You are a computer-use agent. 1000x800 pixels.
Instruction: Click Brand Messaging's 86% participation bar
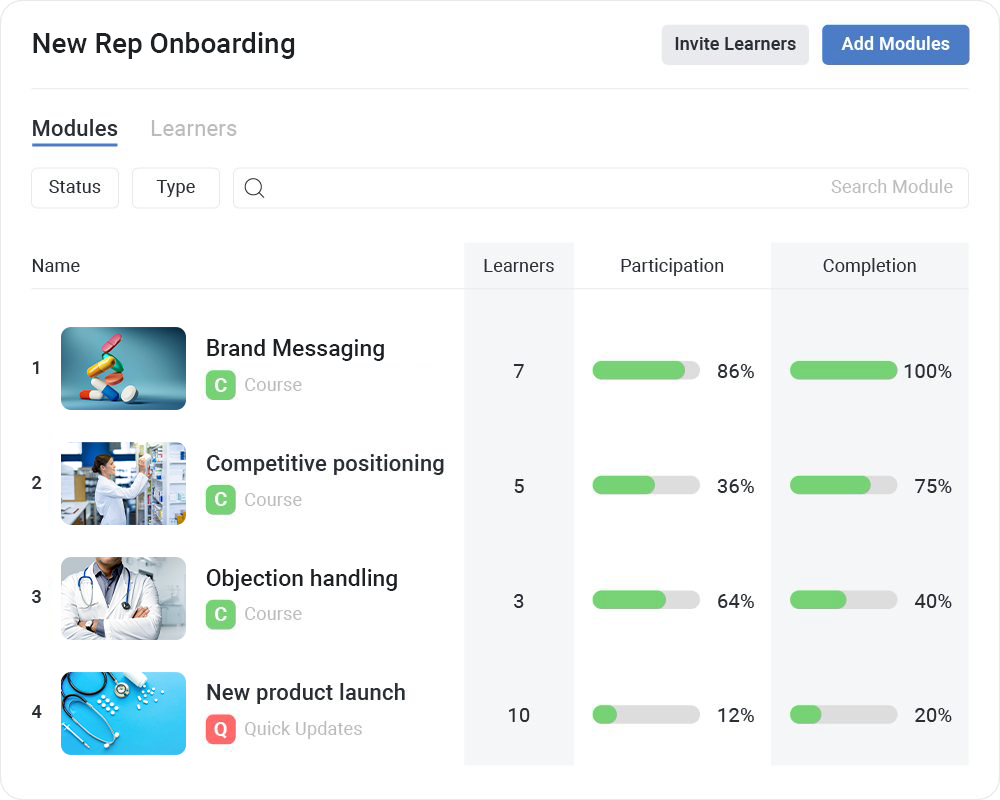point(646,371)
